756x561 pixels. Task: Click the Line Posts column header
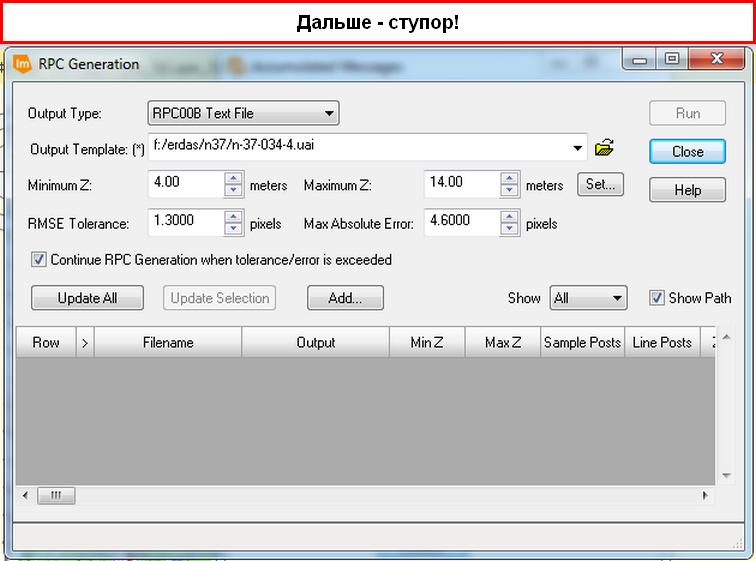pos(662,342)
